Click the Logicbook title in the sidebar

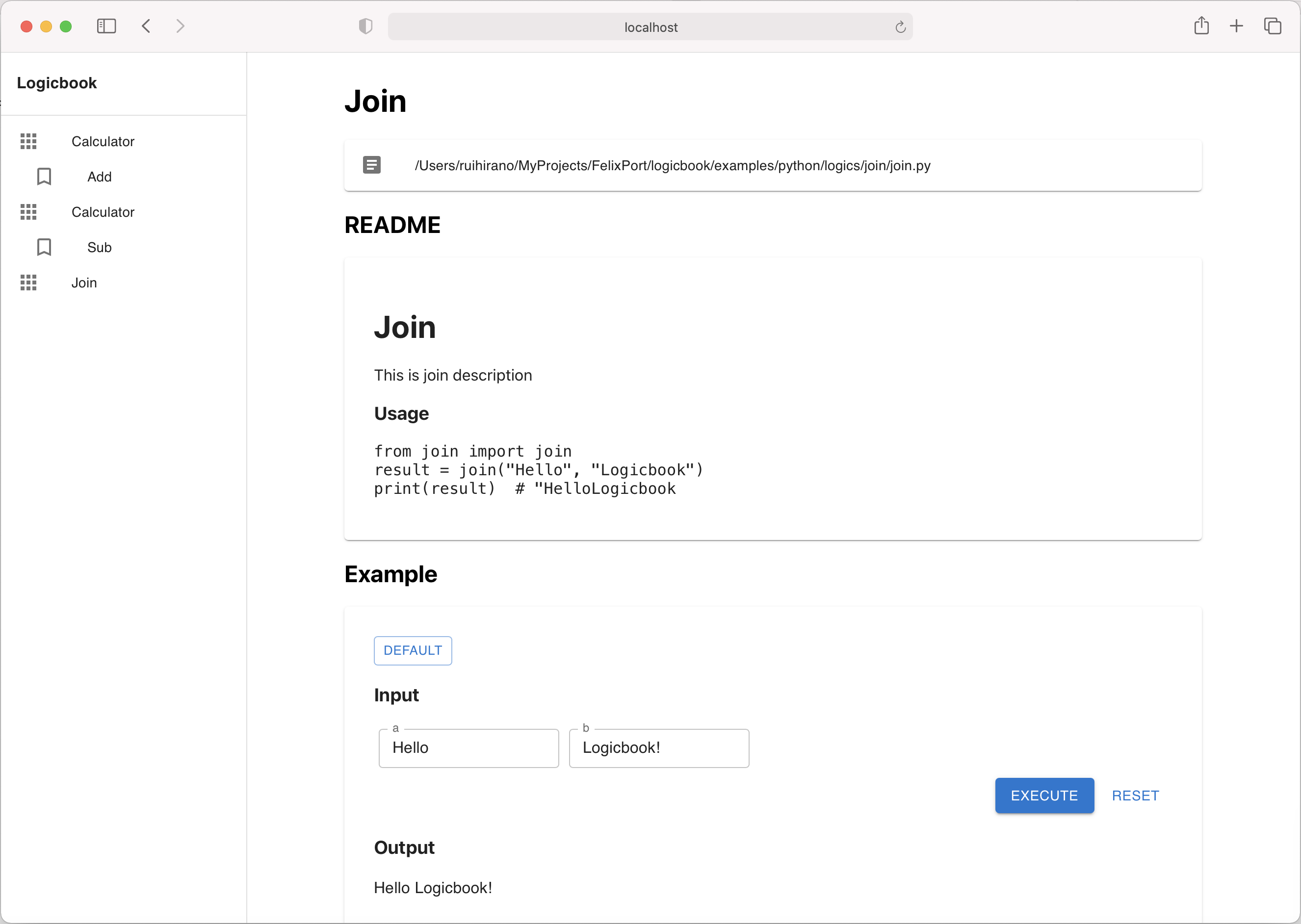click(x=57, y=83)
